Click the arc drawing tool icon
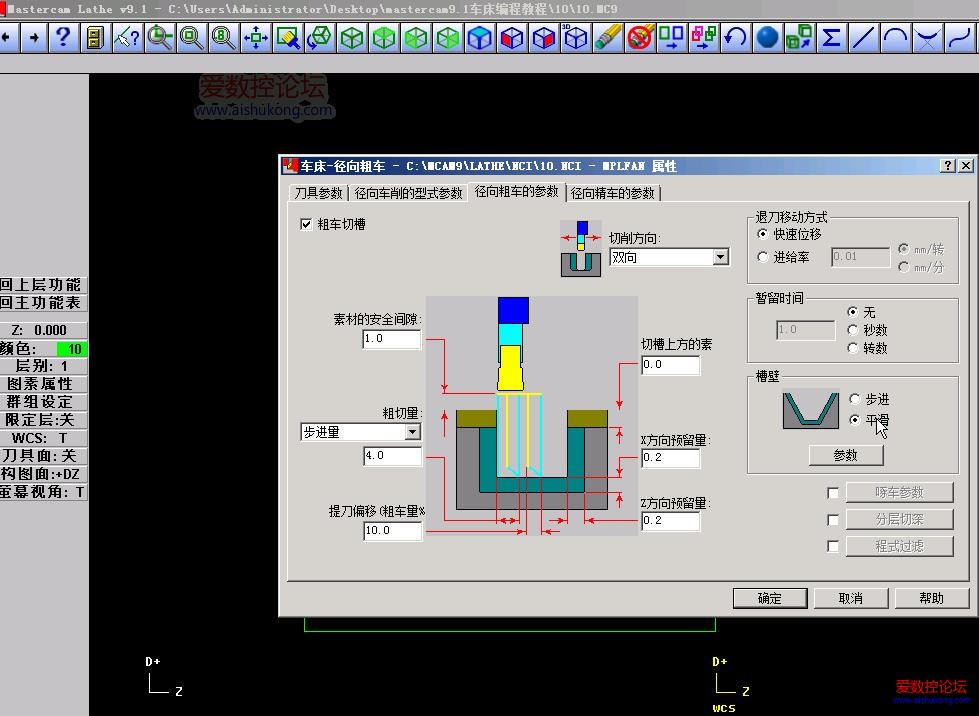Screen dimensions: 979x716 click(896, 38)
